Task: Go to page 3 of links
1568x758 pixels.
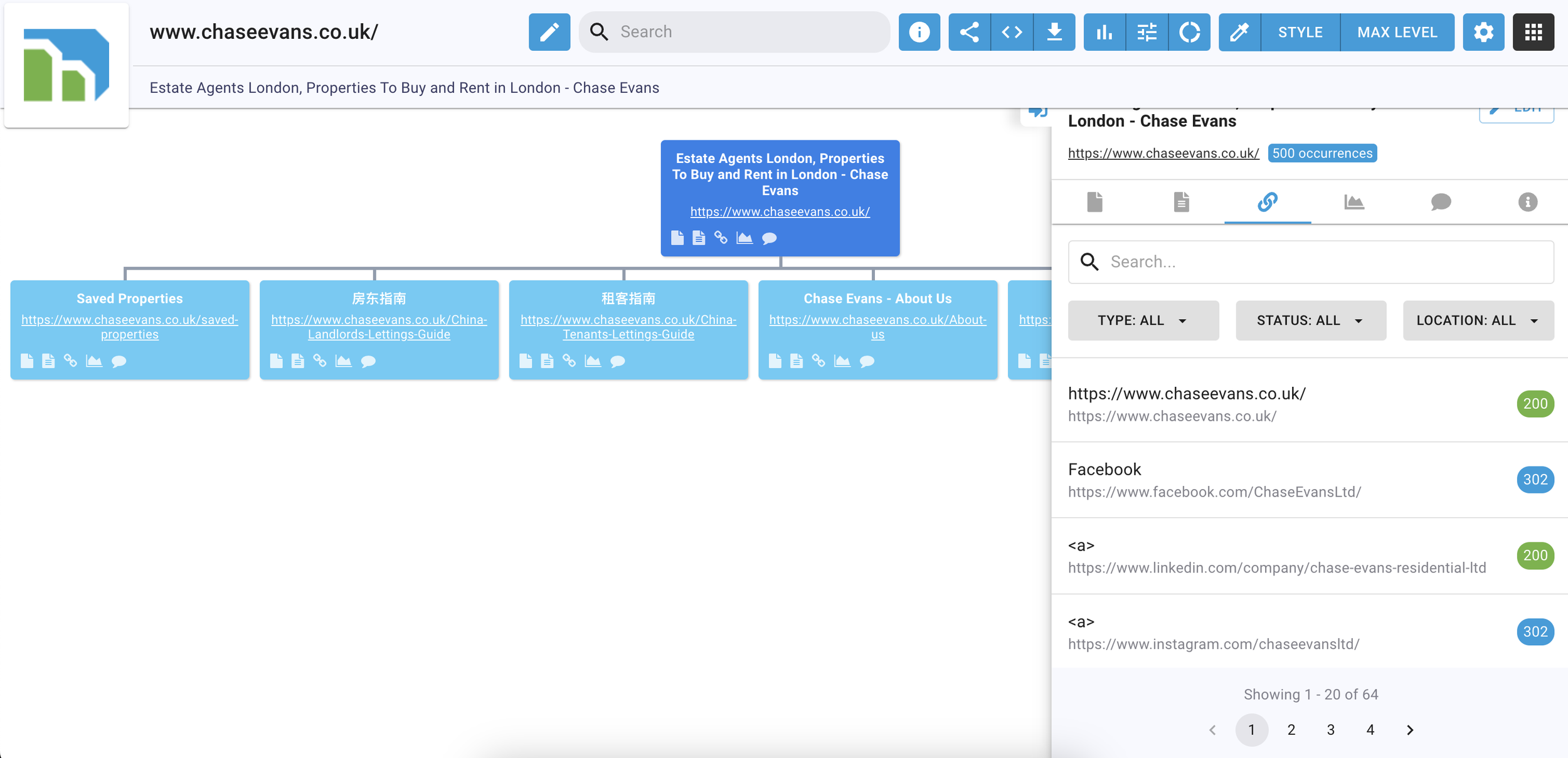Action: 1331,730
